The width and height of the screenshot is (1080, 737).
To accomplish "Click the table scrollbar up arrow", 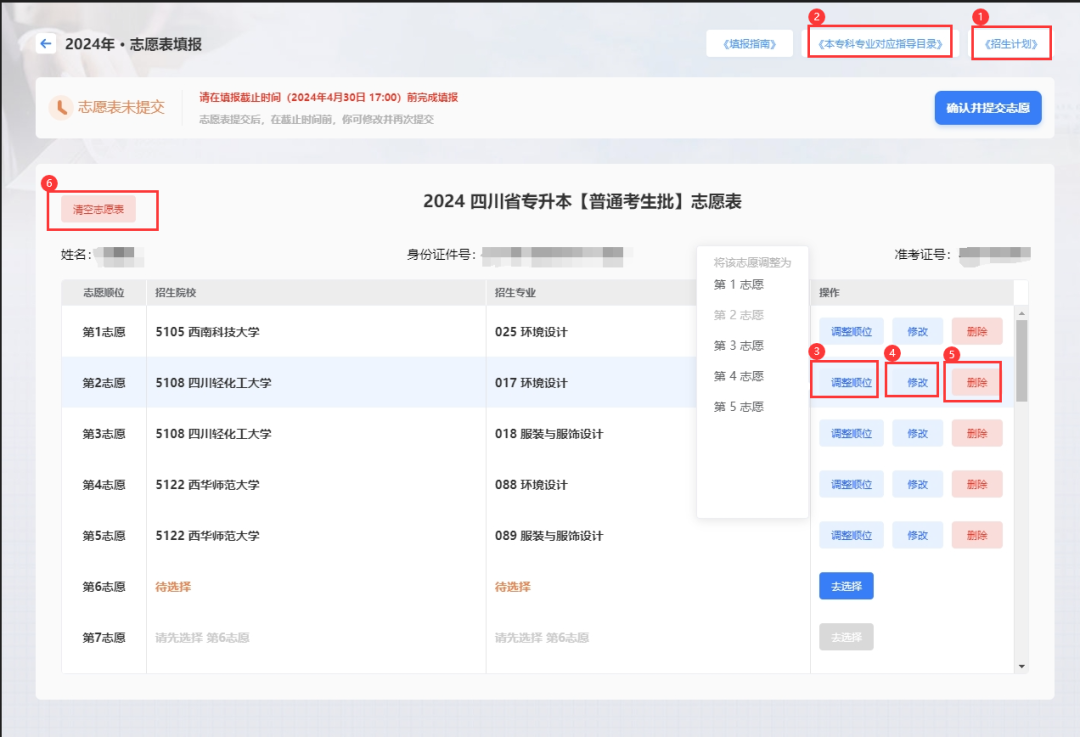I will [x=1021, y=312].
